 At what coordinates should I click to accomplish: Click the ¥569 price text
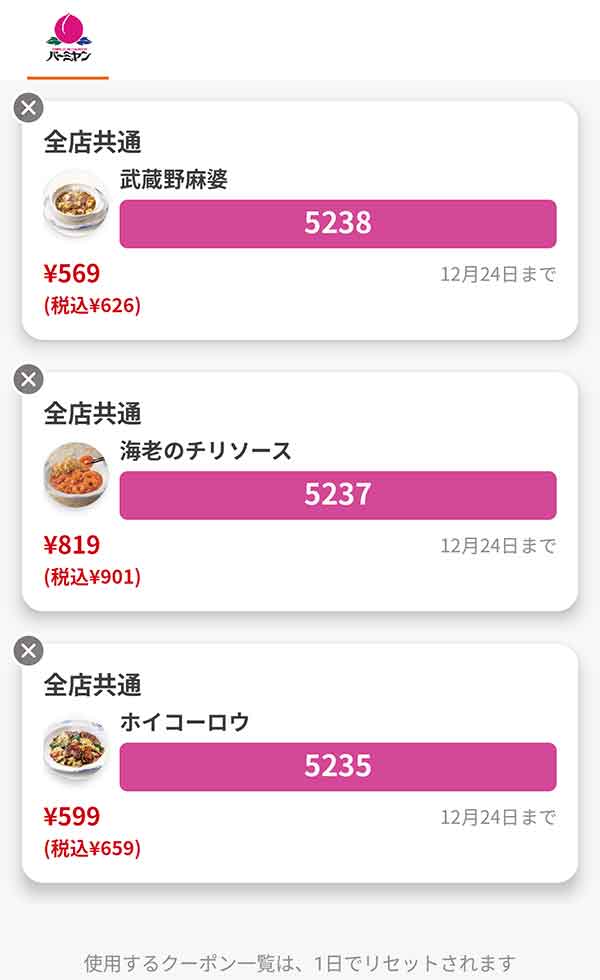point(72,273)
